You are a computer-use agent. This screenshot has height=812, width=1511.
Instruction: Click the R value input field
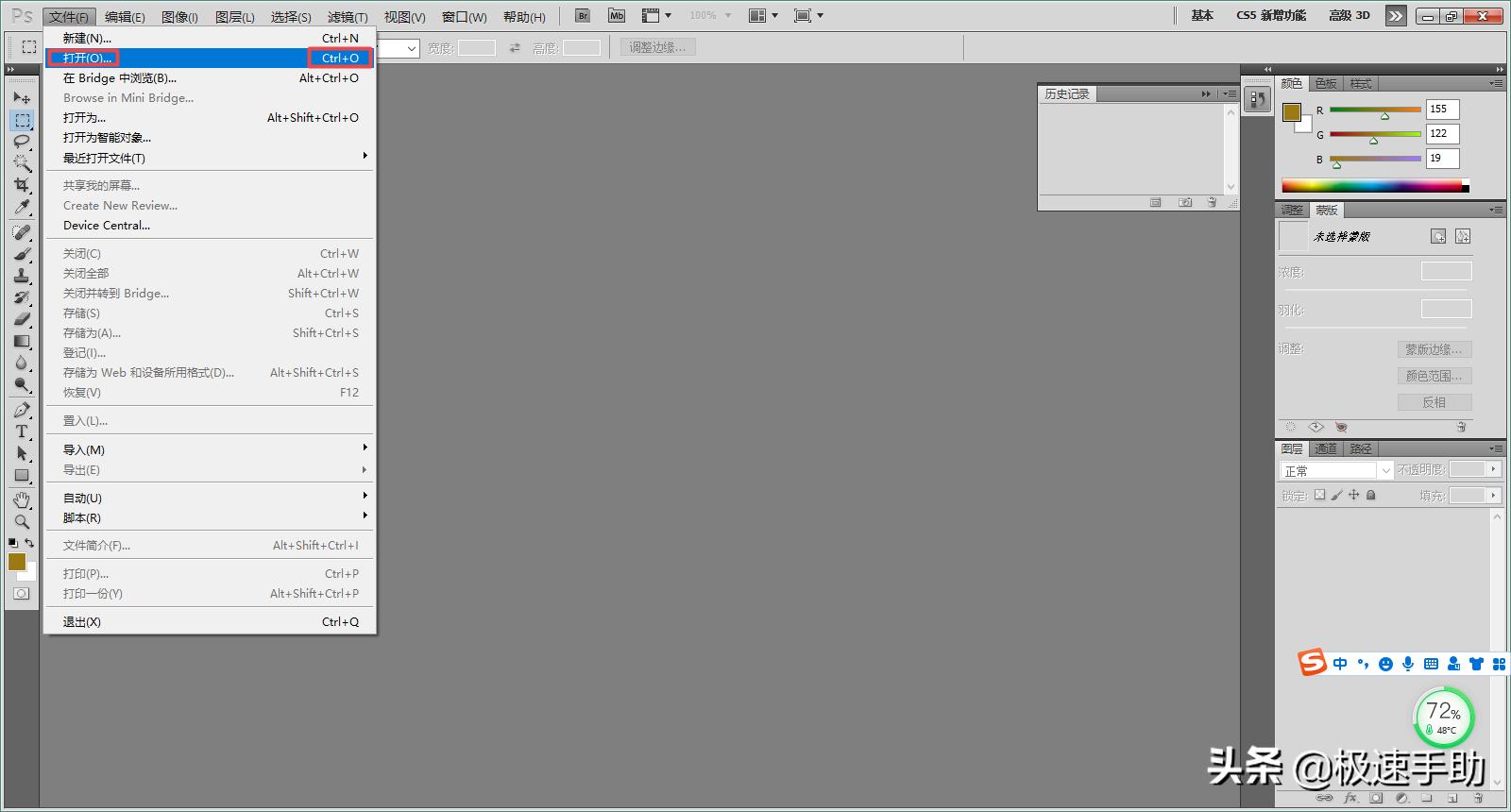pos(1442,110)
